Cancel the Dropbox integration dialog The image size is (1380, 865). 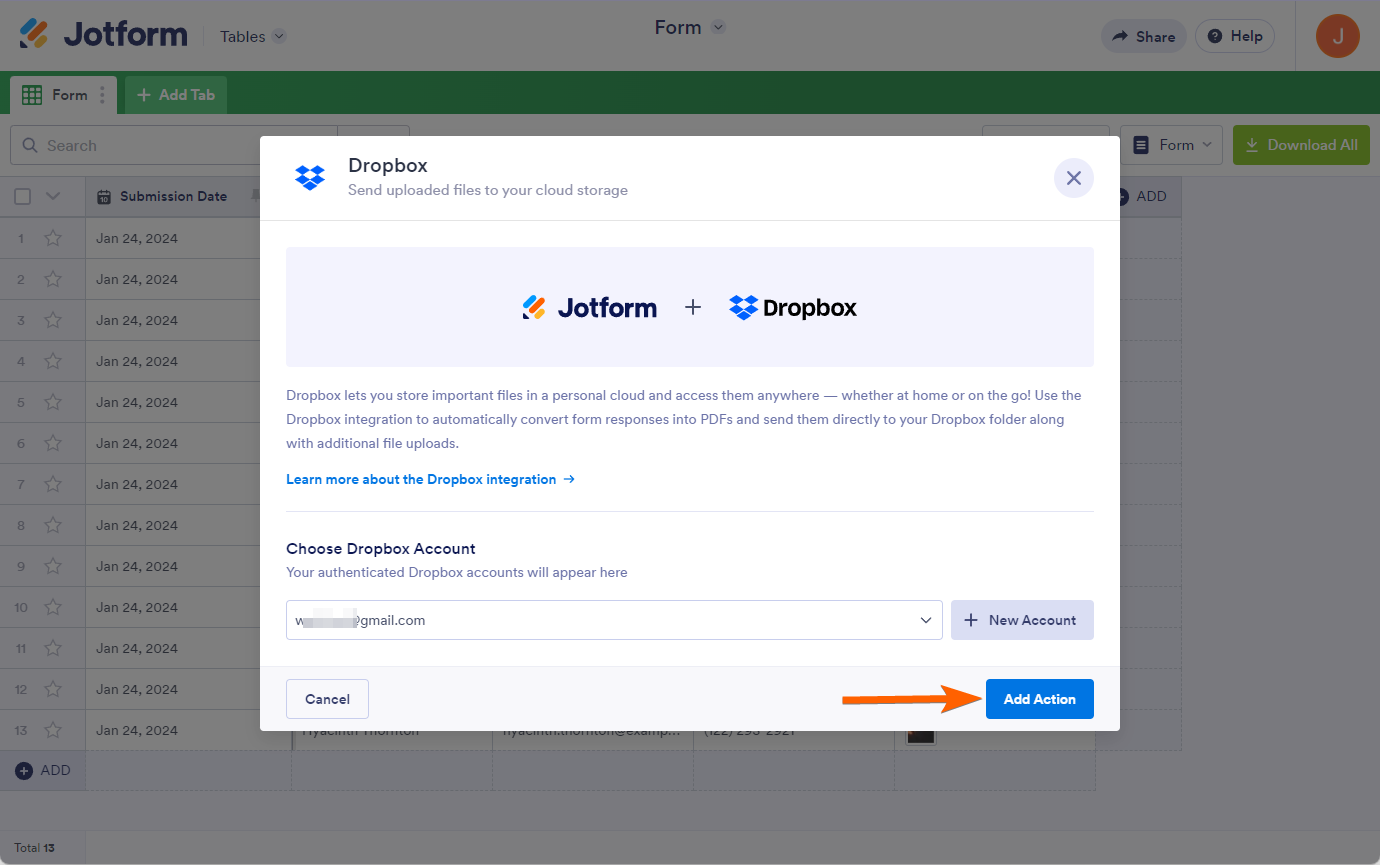click(327, 699)
